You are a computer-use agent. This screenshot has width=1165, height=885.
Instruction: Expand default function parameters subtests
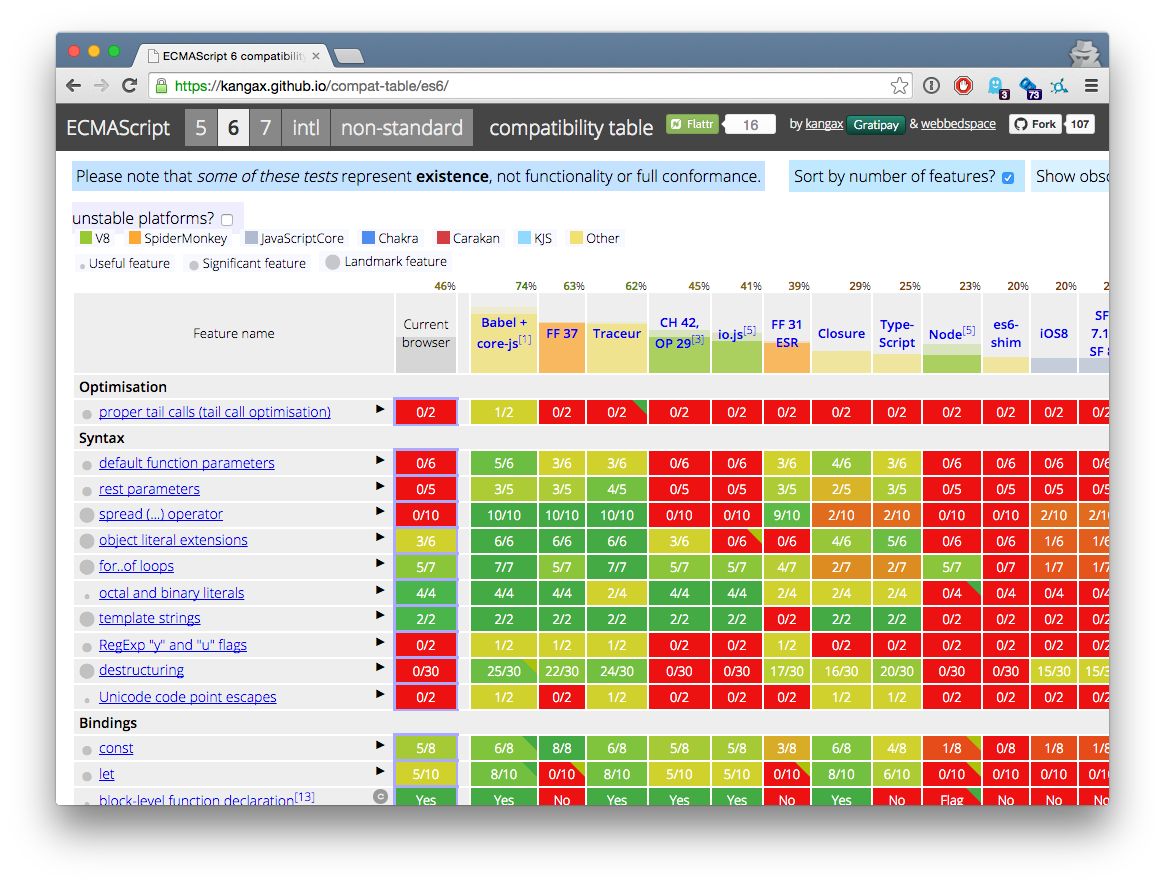[380, 461]
